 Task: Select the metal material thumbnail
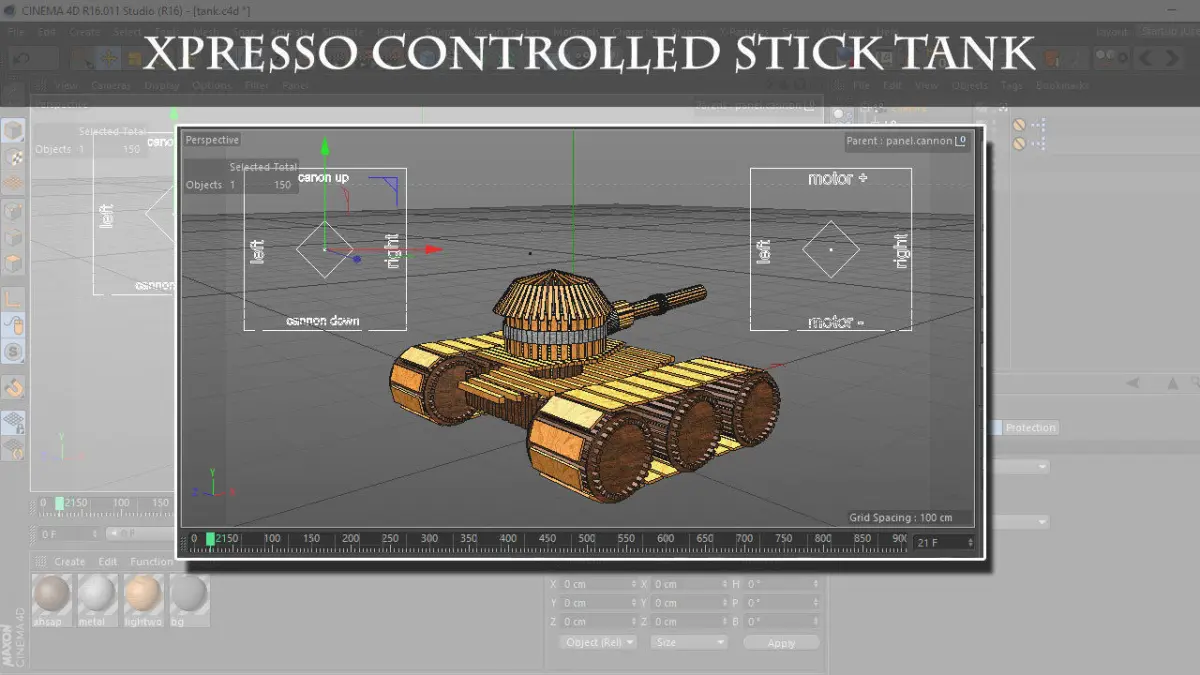(96, 600)
